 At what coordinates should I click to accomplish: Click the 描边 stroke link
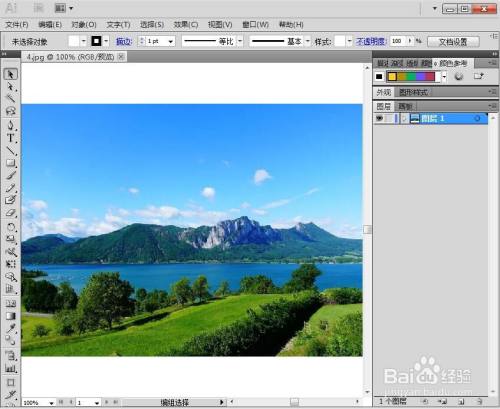point(123,41)
